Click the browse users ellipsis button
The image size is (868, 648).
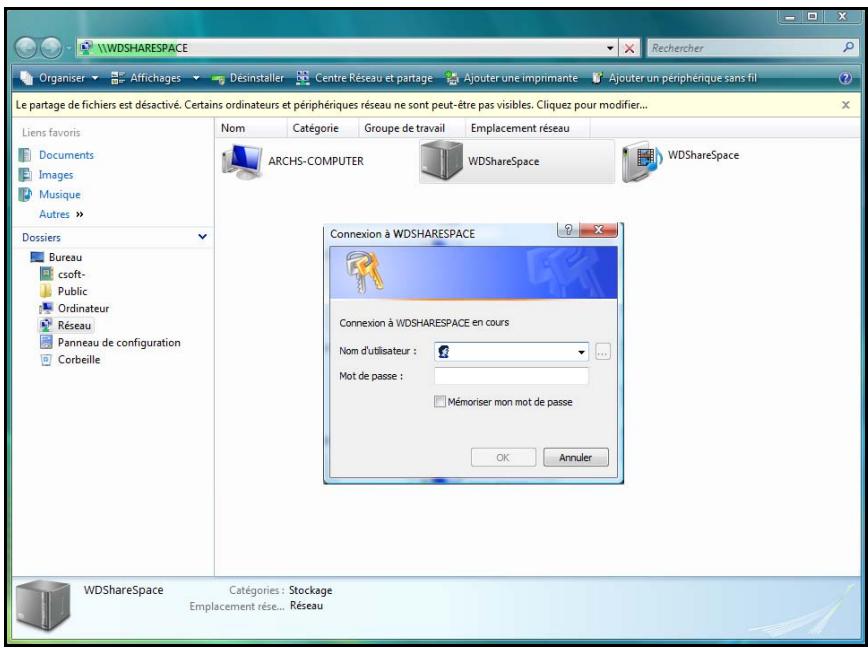pos(603,351)
